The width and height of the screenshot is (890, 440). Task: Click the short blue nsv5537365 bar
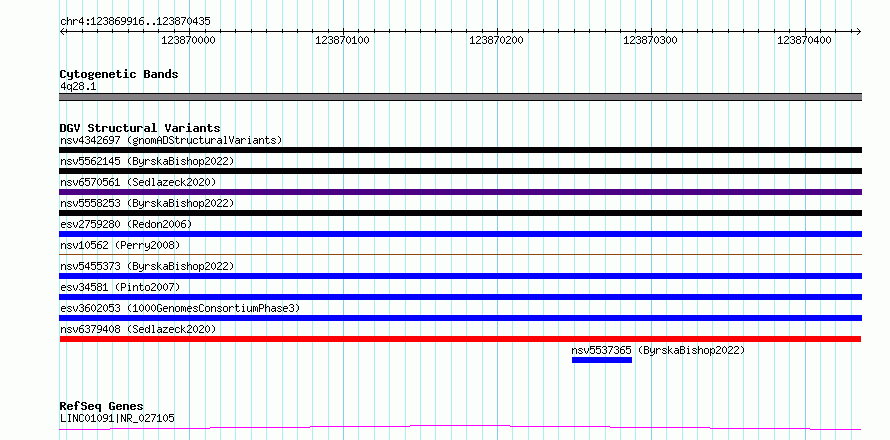coord(602,360)
